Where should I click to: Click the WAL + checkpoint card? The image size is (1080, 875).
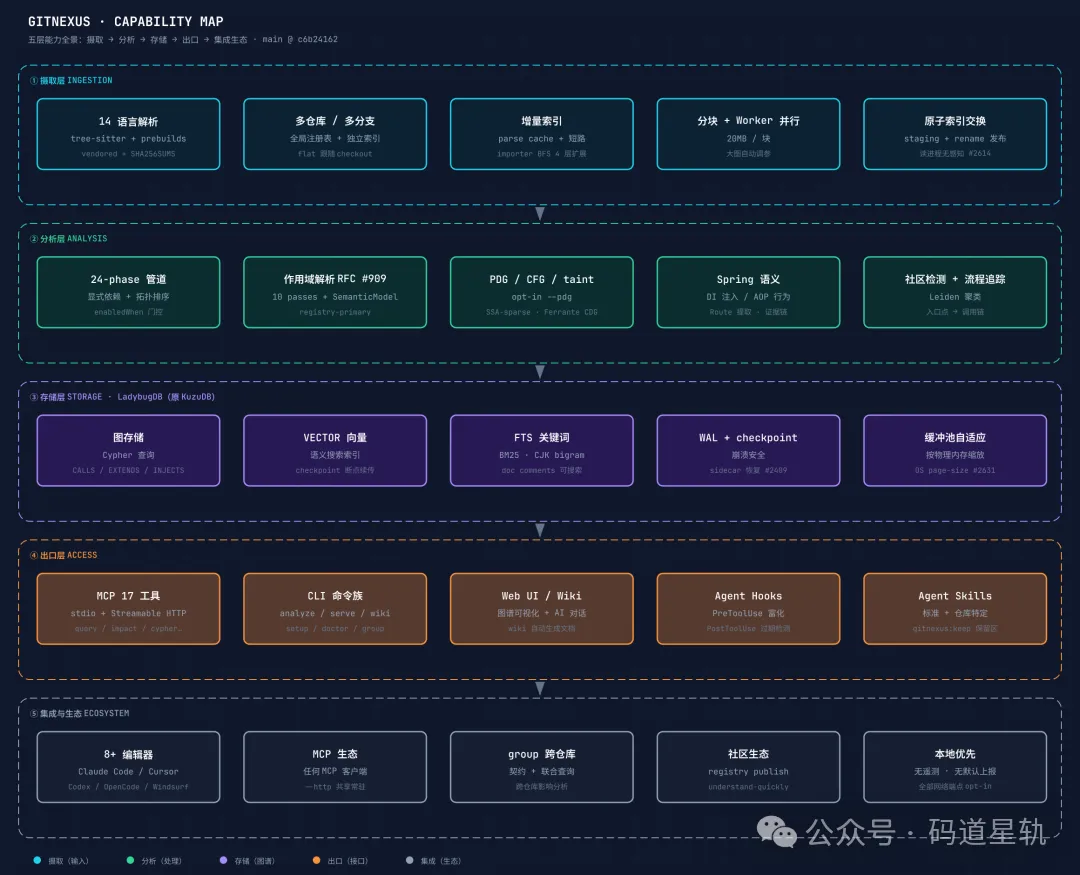pos(748,451)
